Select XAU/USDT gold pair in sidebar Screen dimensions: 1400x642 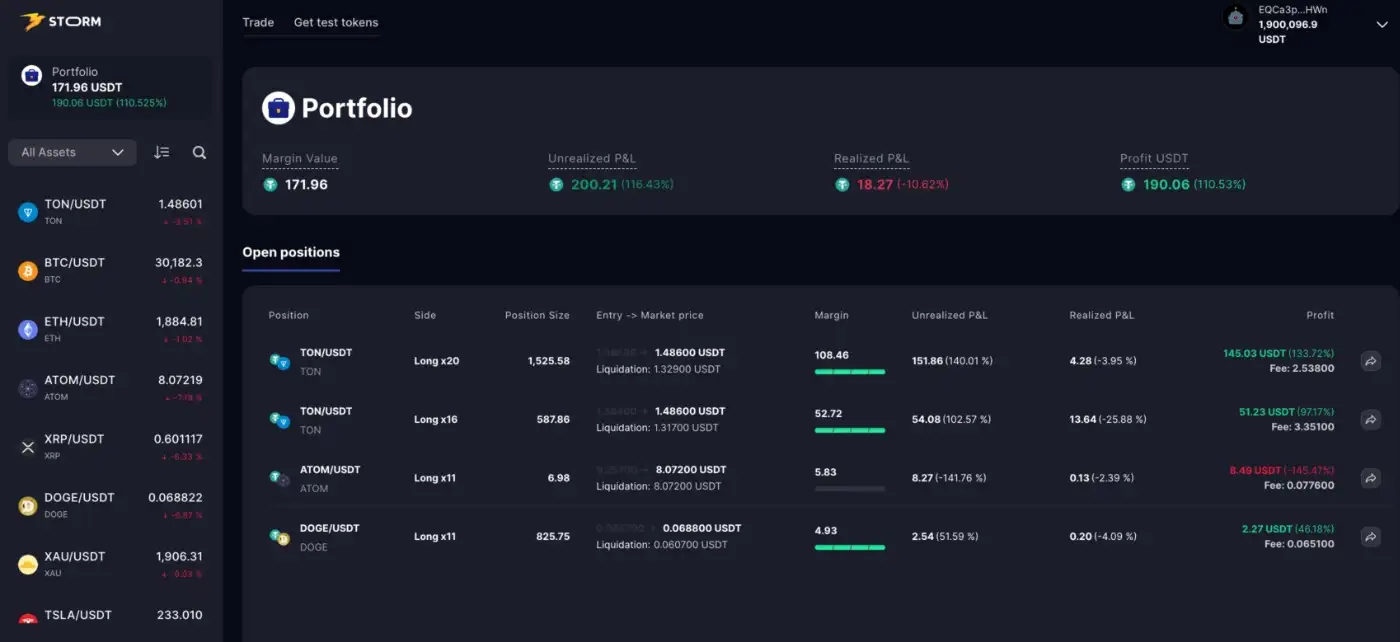pyautogui.click(x=110, y=563)
